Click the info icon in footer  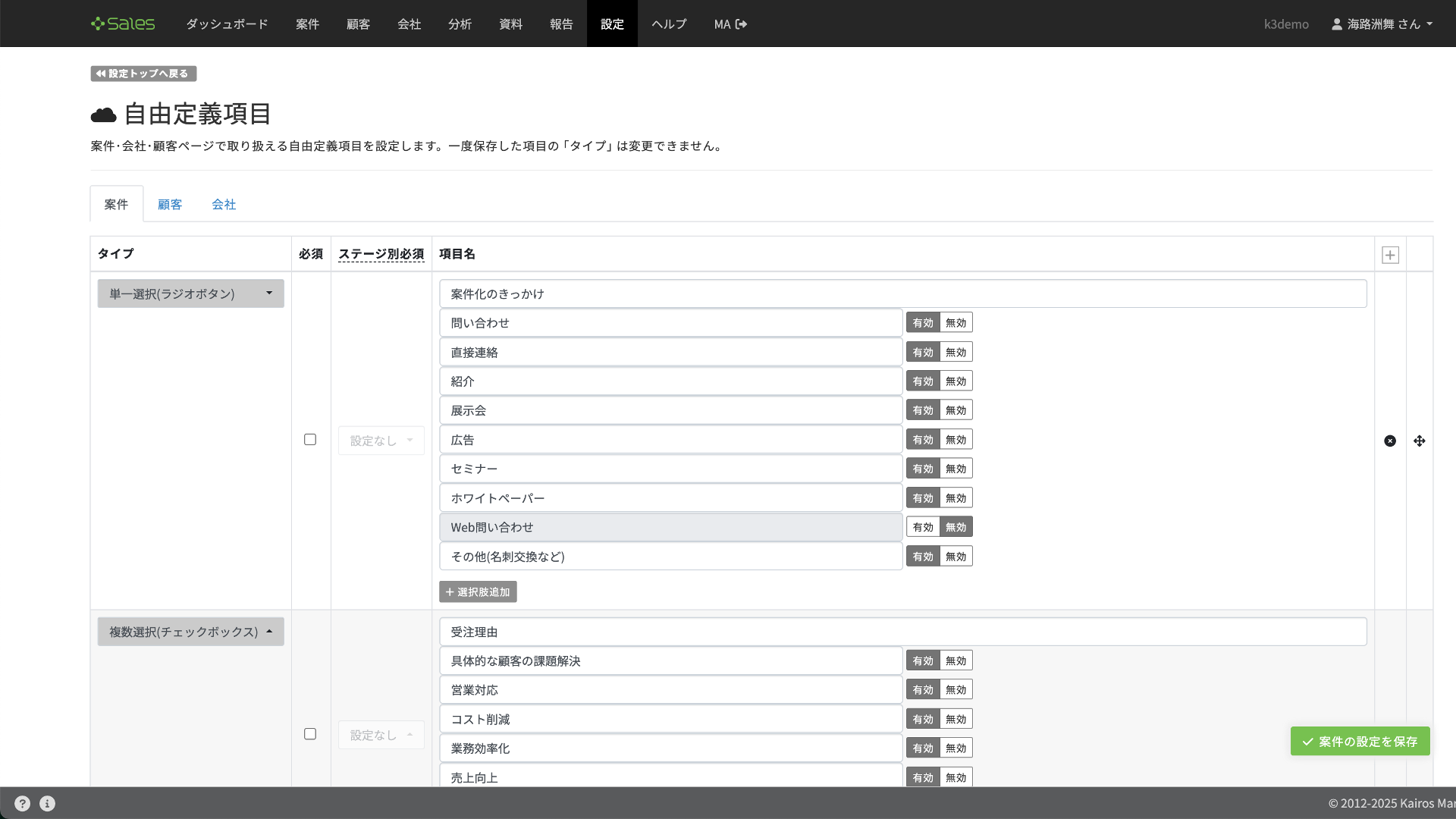pos(47,804)
